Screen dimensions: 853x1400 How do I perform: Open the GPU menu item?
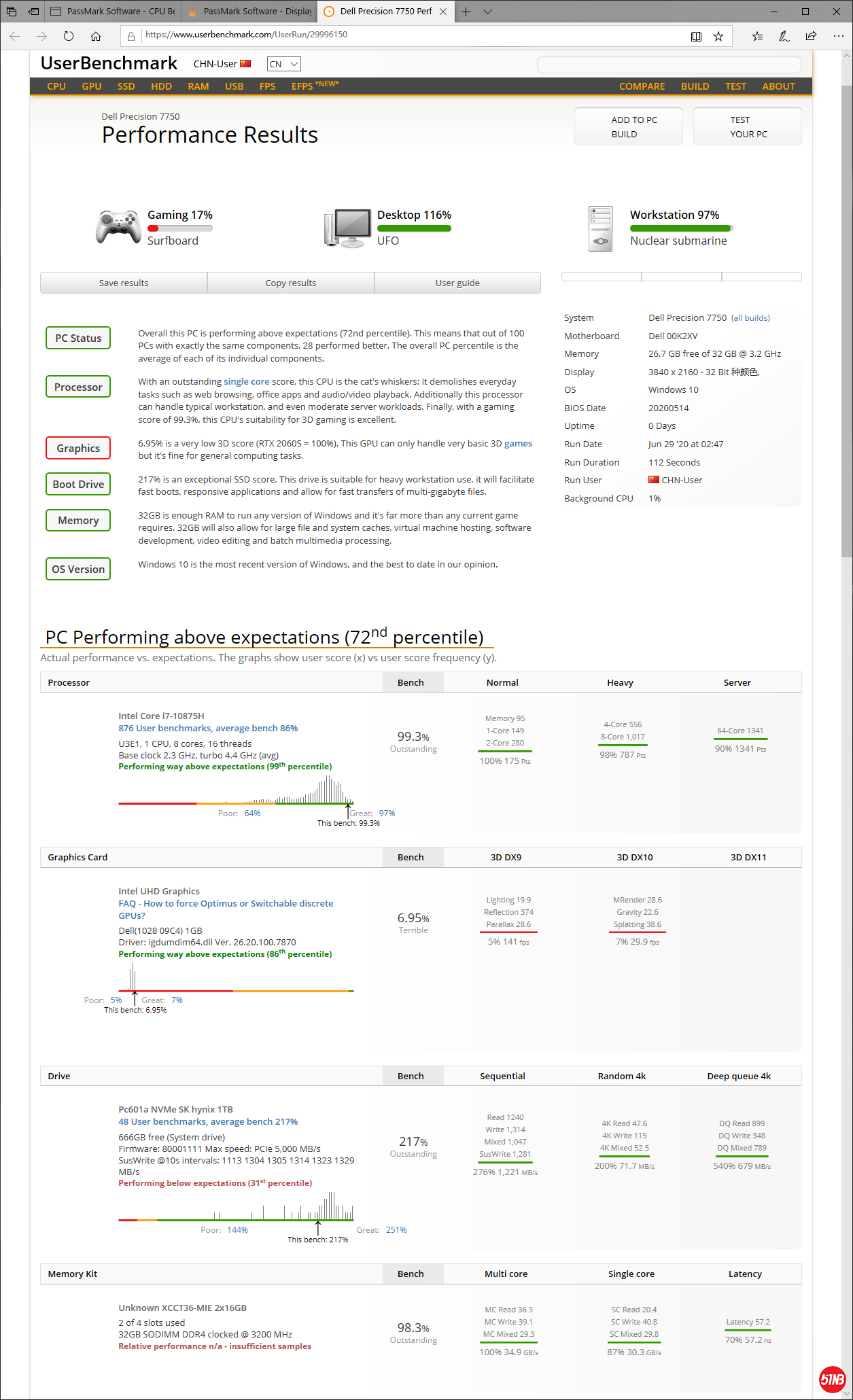tap(92, 86)
